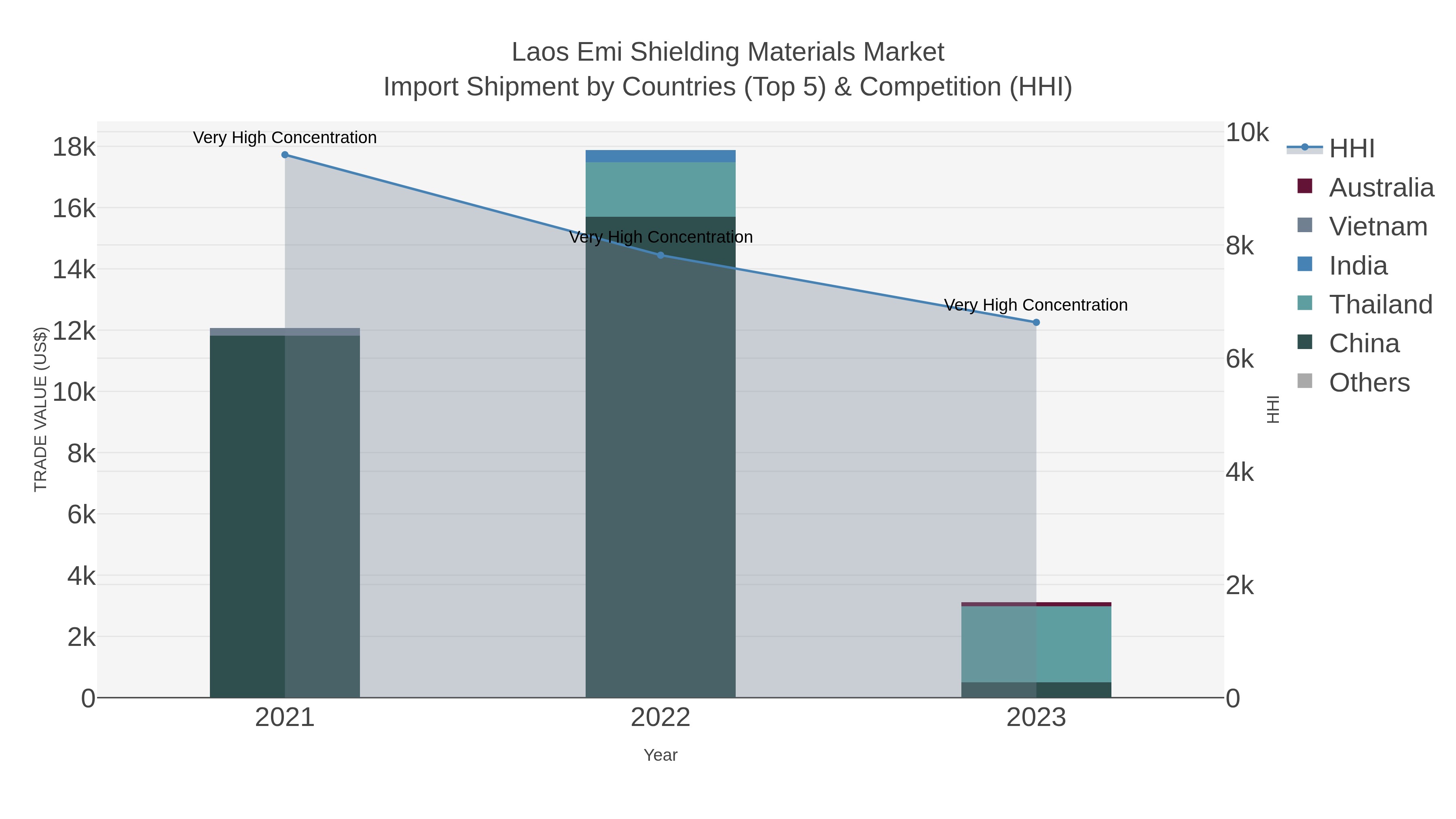The image size is (1456, 819).
Task: Click the 14k tick on left axis
Action: [x=74, y=269]
